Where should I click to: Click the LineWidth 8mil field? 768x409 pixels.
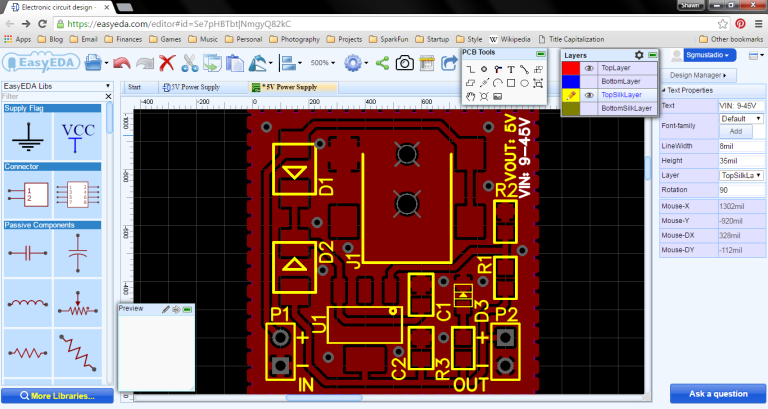click(x=742, y=146)
